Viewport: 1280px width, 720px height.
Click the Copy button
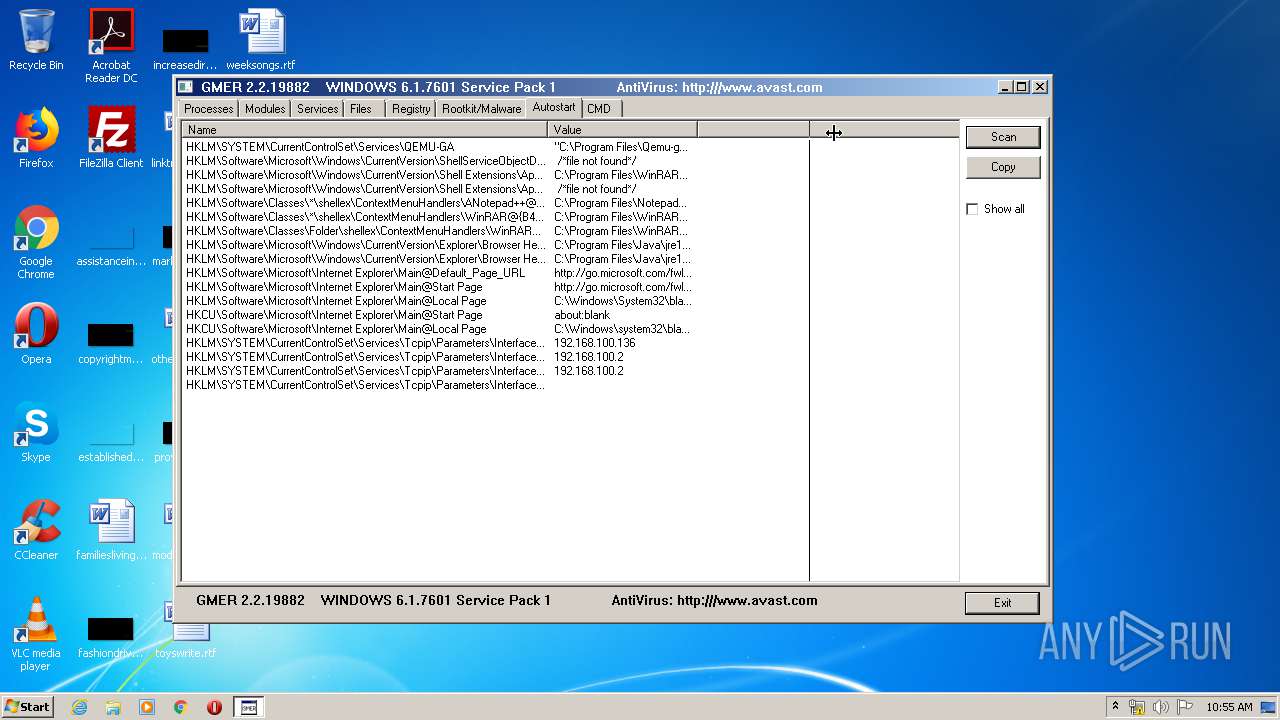pos(1003,167)
